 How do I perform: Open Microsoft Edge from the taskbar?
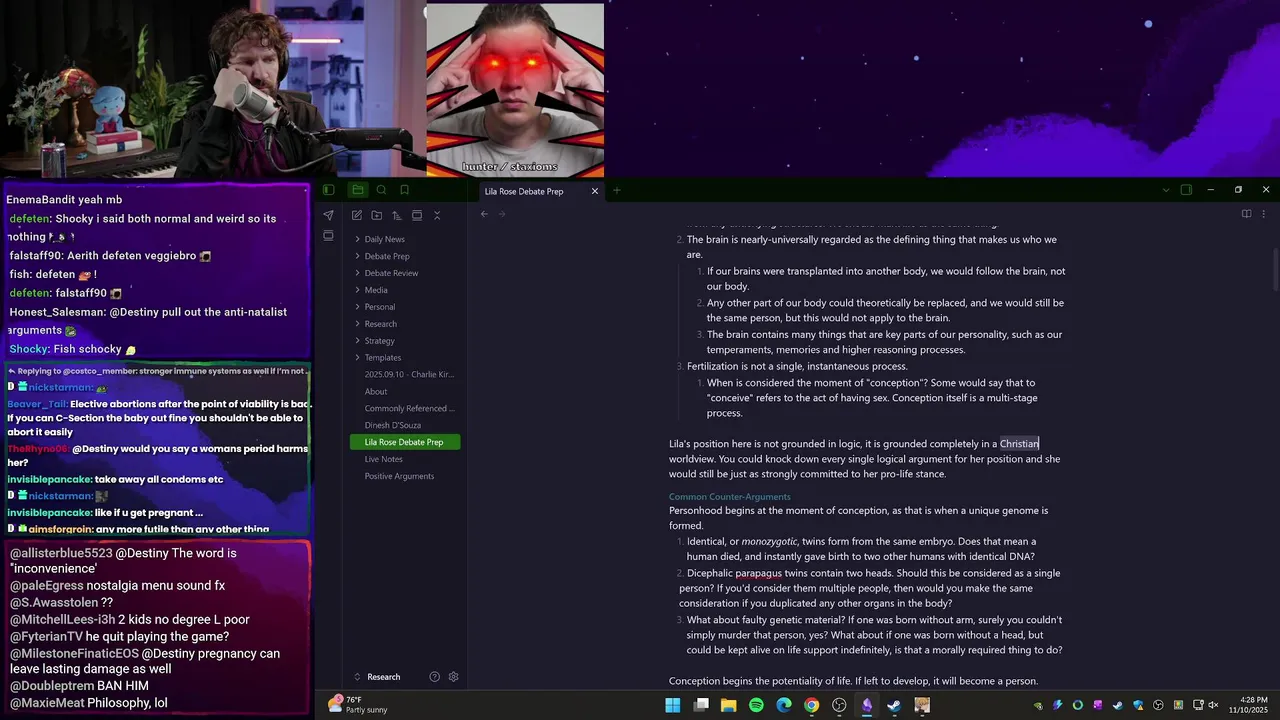coord(784,705)
